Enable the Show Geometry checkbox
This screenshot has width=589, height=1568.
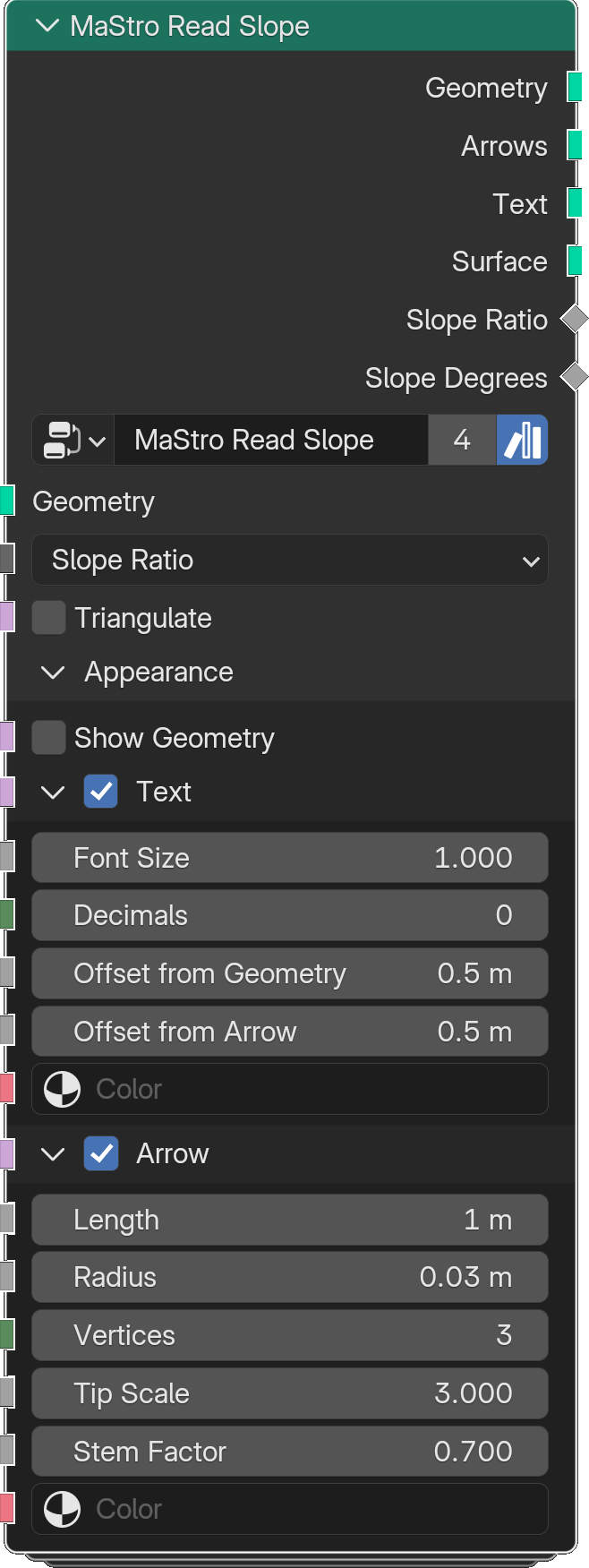click(x=48, y=738)
